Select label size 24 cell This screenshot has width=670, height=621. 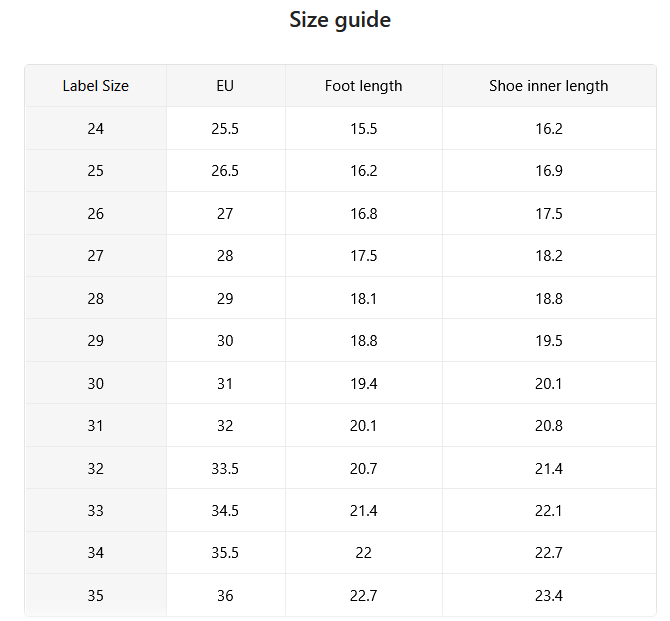pyautogui.click(x=96, y=129)
